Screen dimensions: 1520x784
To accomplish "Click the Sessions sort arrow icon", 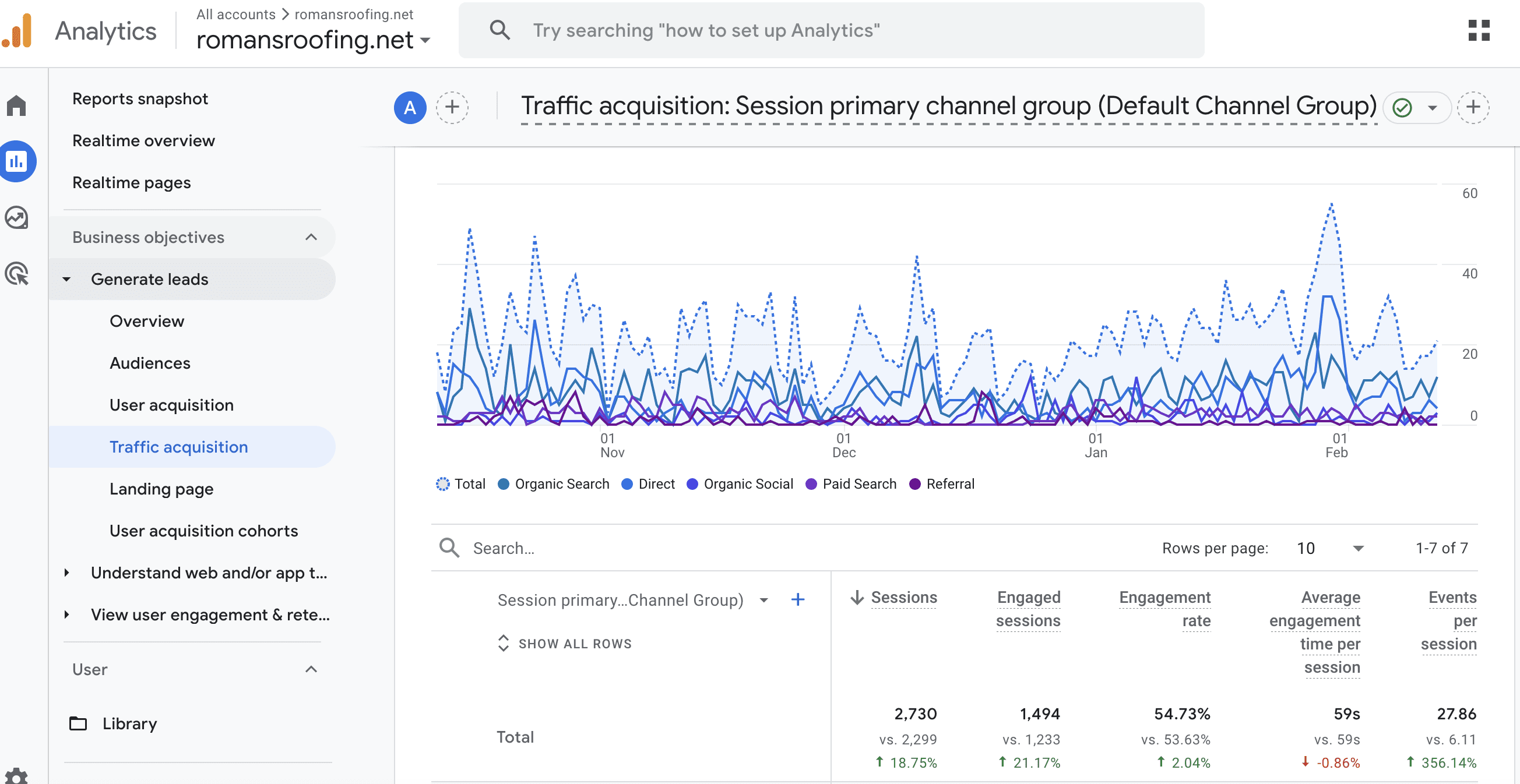I will click(x=857, y=598).
